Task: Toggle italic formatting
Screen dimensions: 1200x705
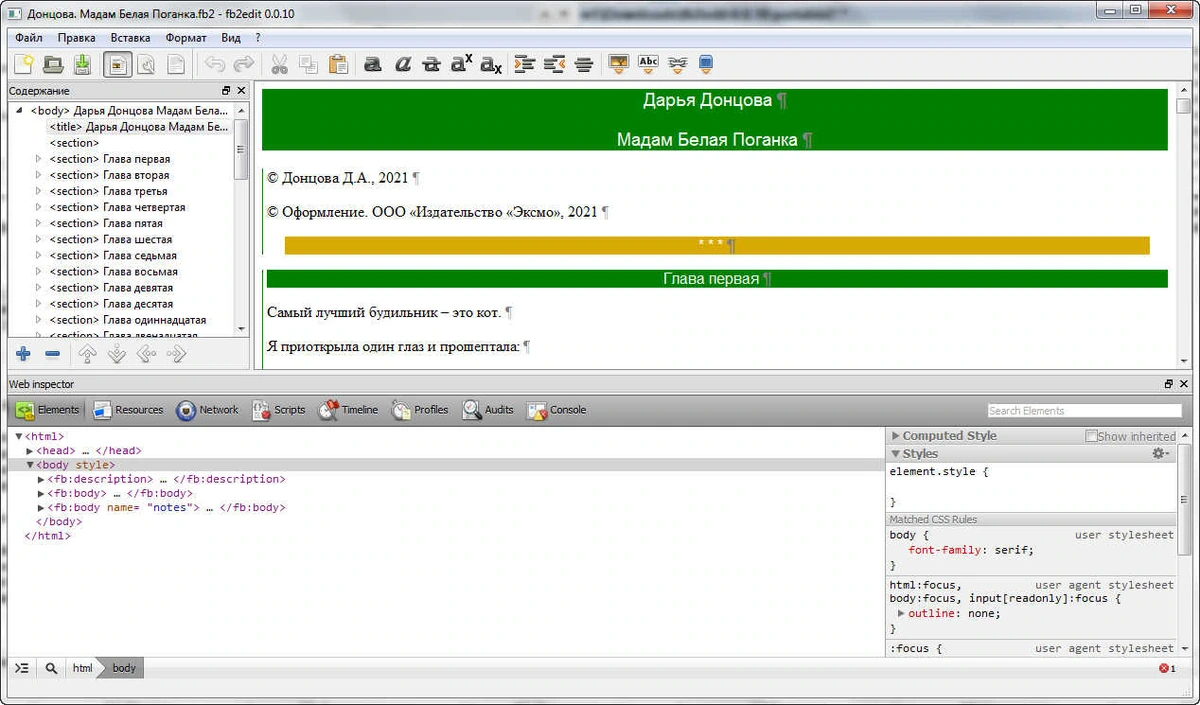Action: (402, 64)
